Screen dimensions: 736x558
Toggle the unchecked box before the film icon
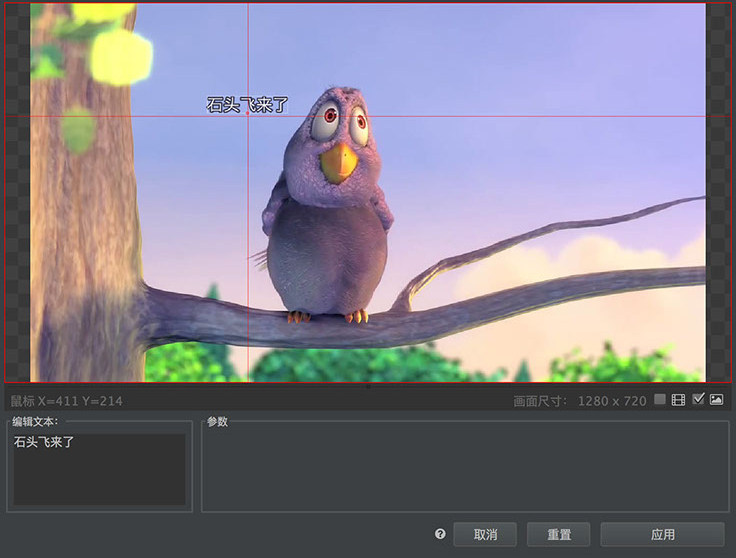[x=660, y=399]
